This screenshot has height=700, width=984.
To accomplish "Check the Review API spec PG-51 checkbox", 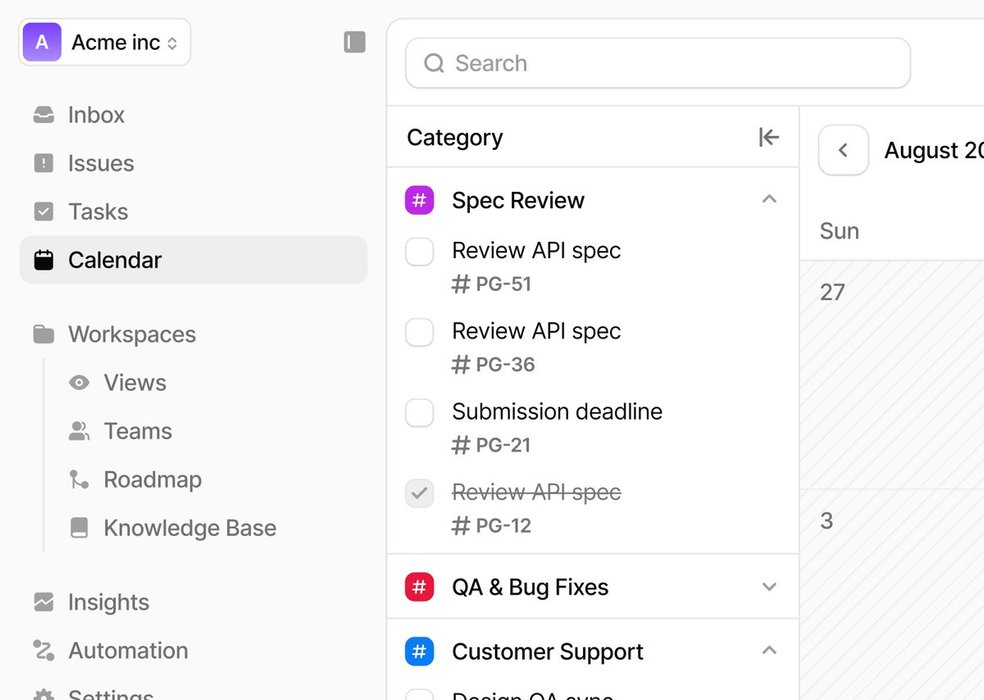I will 419,252.
